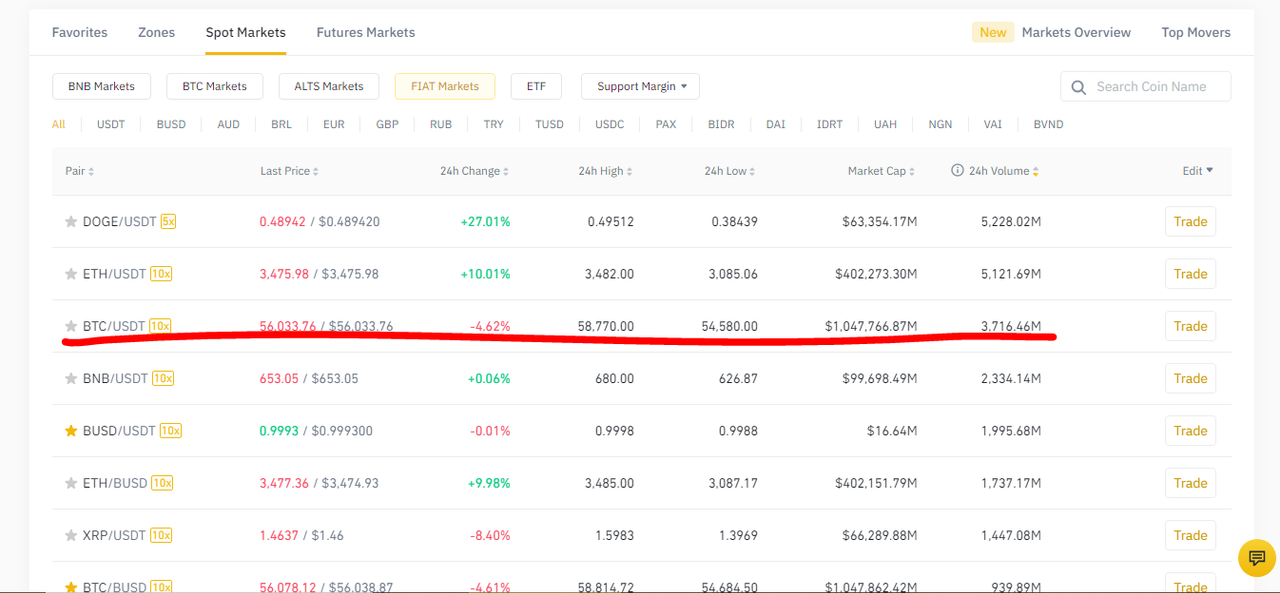This screenshot has height=593, width=1280.
Task: Favorite the ETH/USDT pair star
Action: 71,274
